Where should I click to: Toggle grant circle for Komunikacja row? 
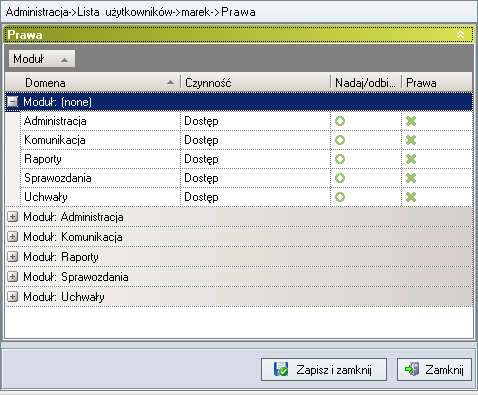point(340,140)
